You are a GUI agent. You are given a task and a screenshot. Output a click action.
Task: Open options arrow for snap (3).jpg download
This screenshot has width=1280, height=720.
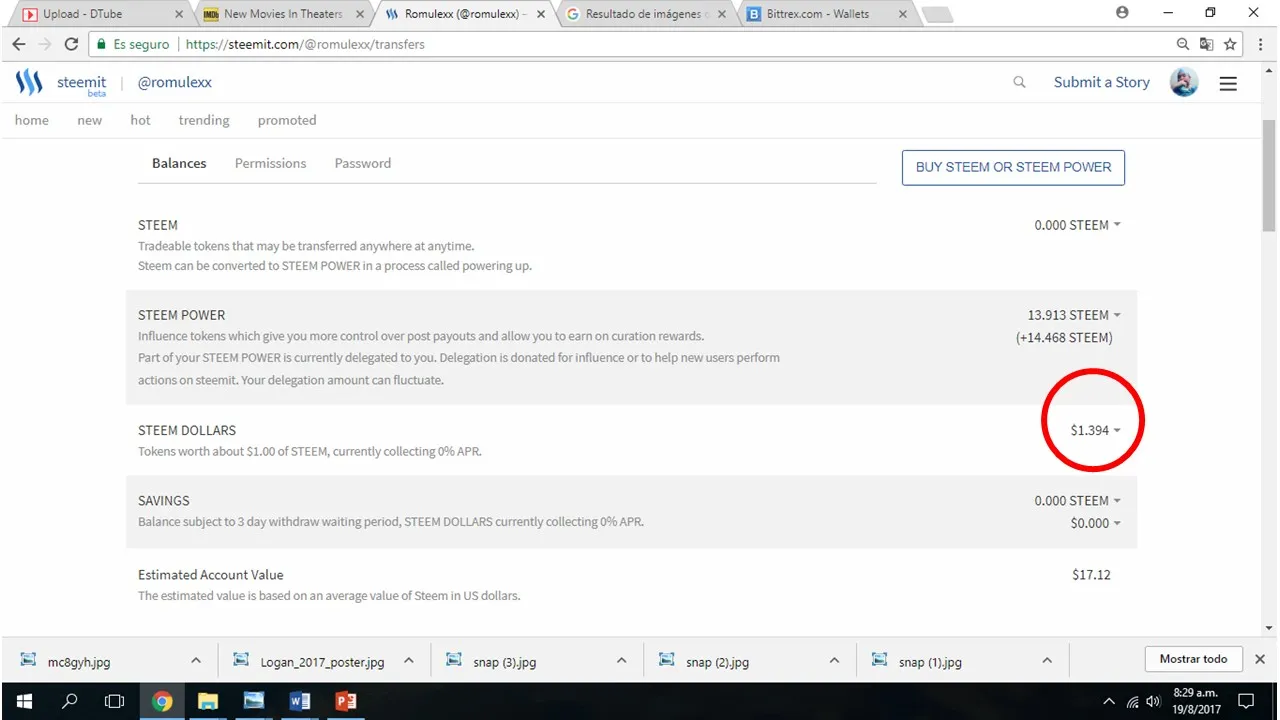click(x=621, y=660)
